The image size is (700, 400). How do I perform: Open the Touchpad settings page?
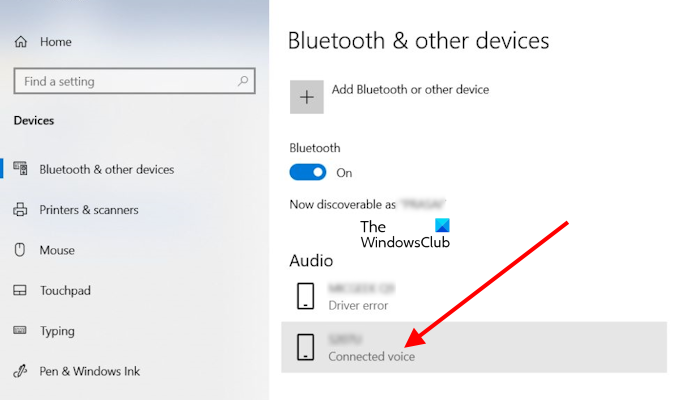(x=65, y=290)
